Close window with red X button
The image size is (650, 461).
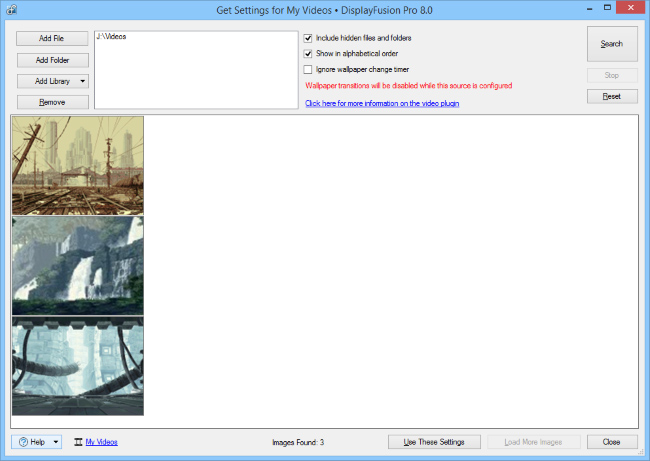pyautogui.click(x=631, y=7)
